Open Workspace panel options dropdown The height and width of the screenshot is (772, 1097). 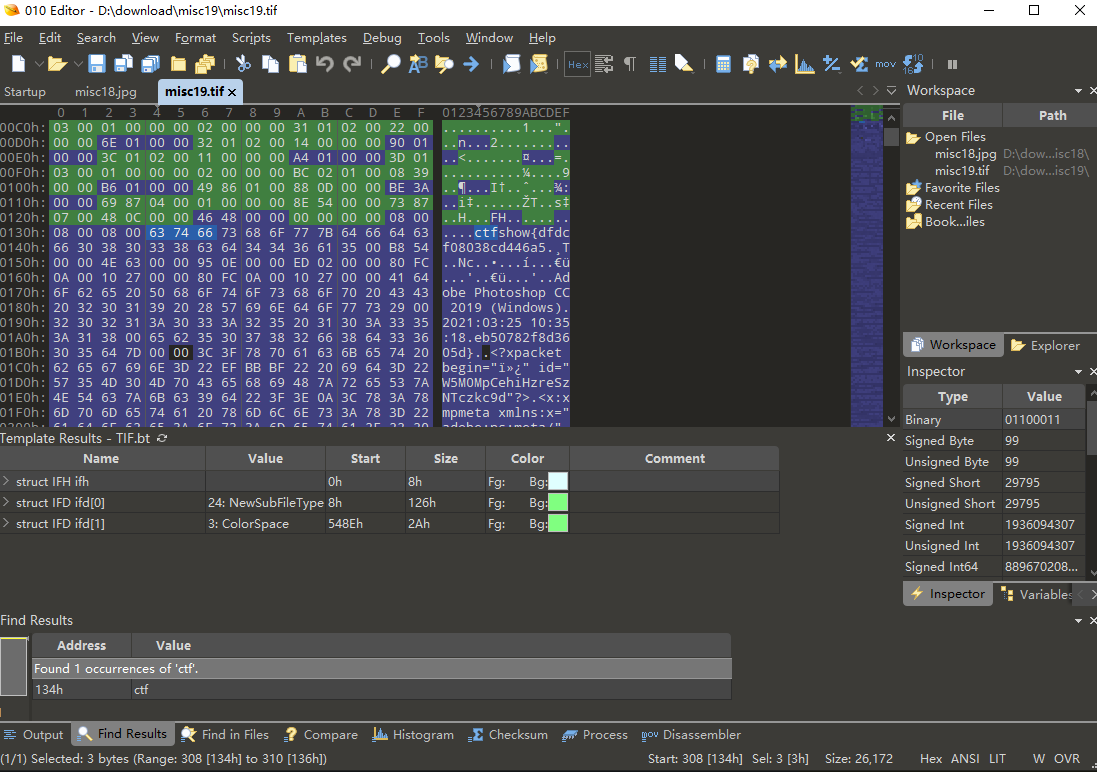[1078, 91]
